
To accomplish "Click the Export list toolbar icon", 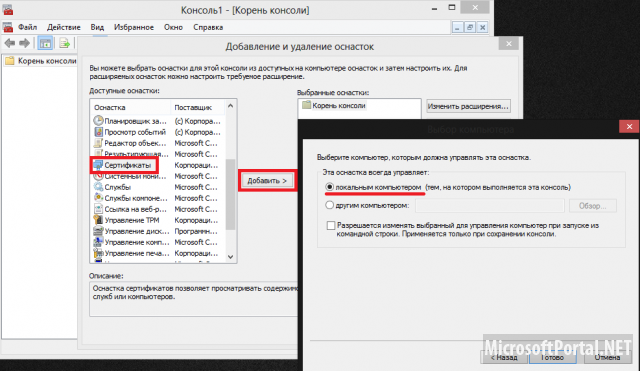I will [64, 43].
